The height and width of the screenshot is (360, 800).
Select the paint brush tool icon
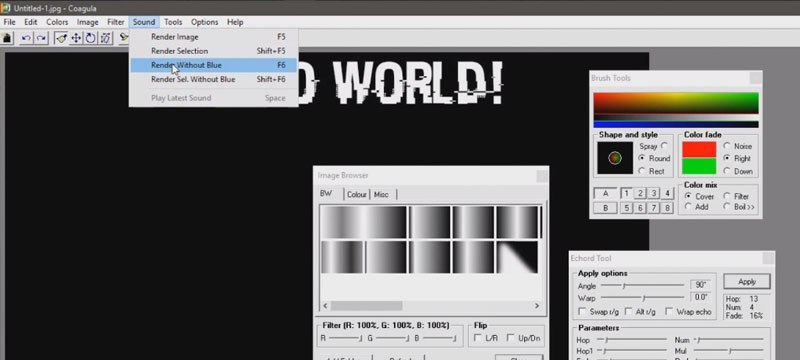61,38
